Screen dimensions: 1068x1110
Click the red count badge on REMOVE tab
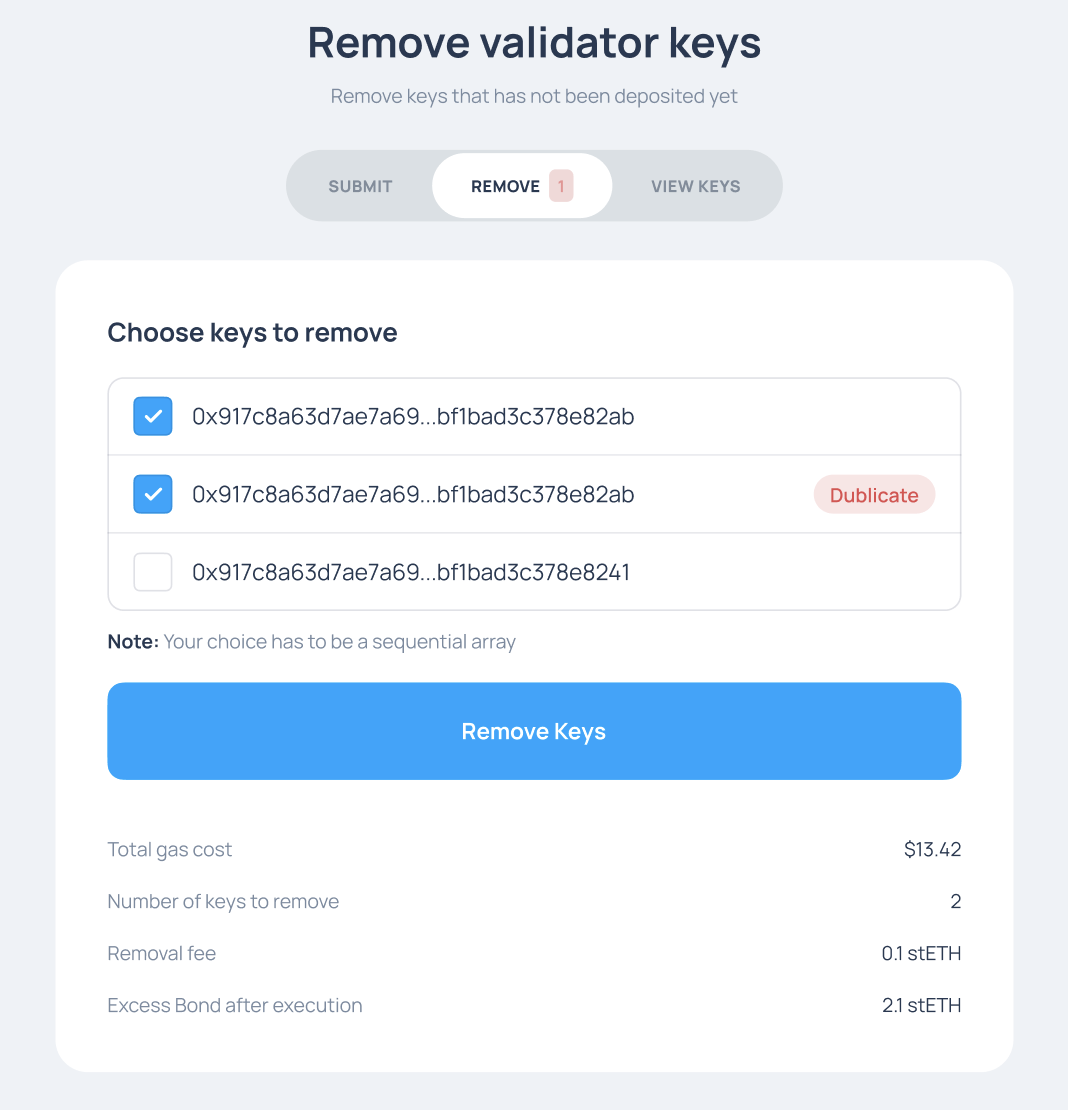561,186
